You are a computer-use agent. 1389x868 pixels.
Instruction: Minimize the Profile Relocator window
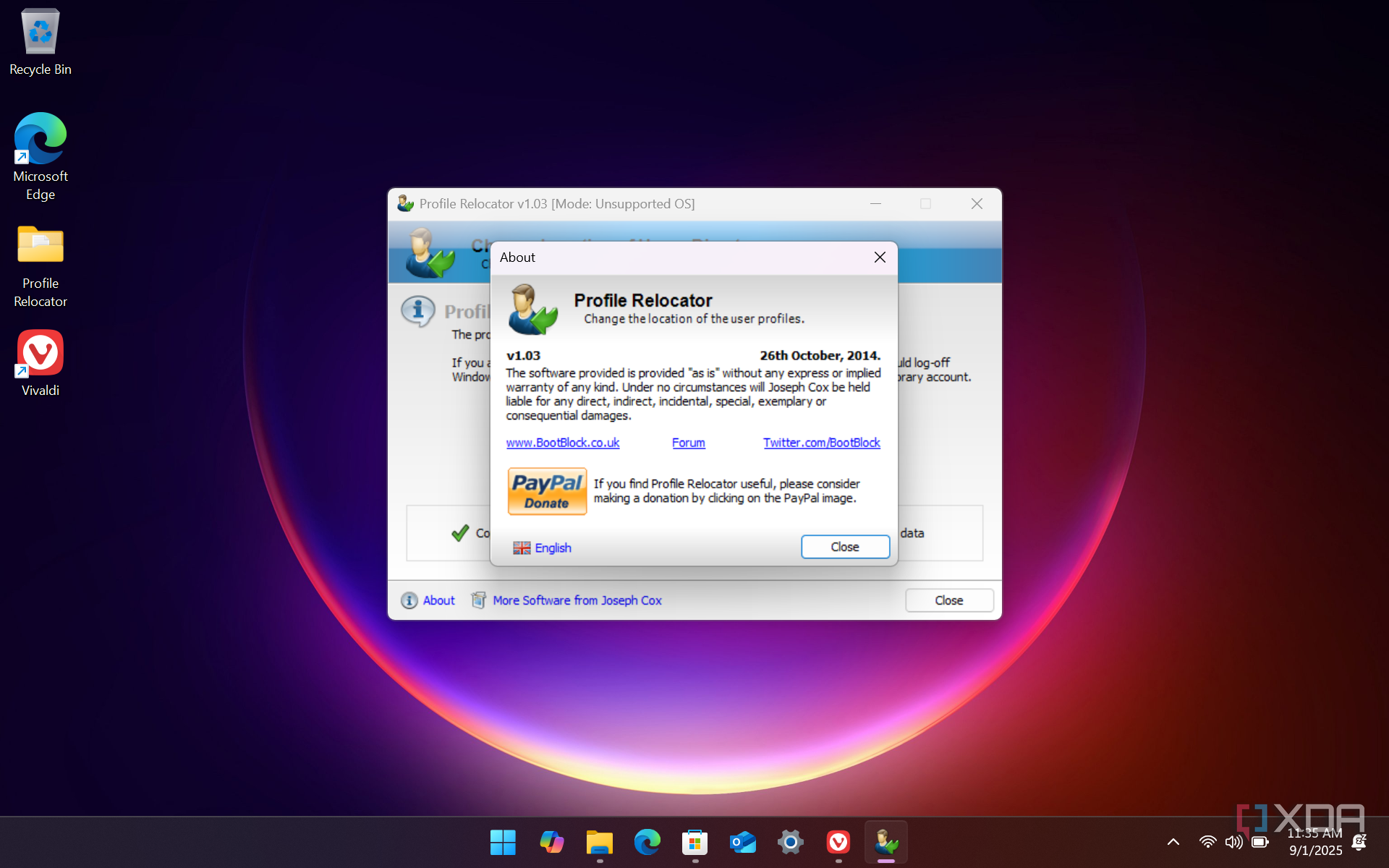875,204
